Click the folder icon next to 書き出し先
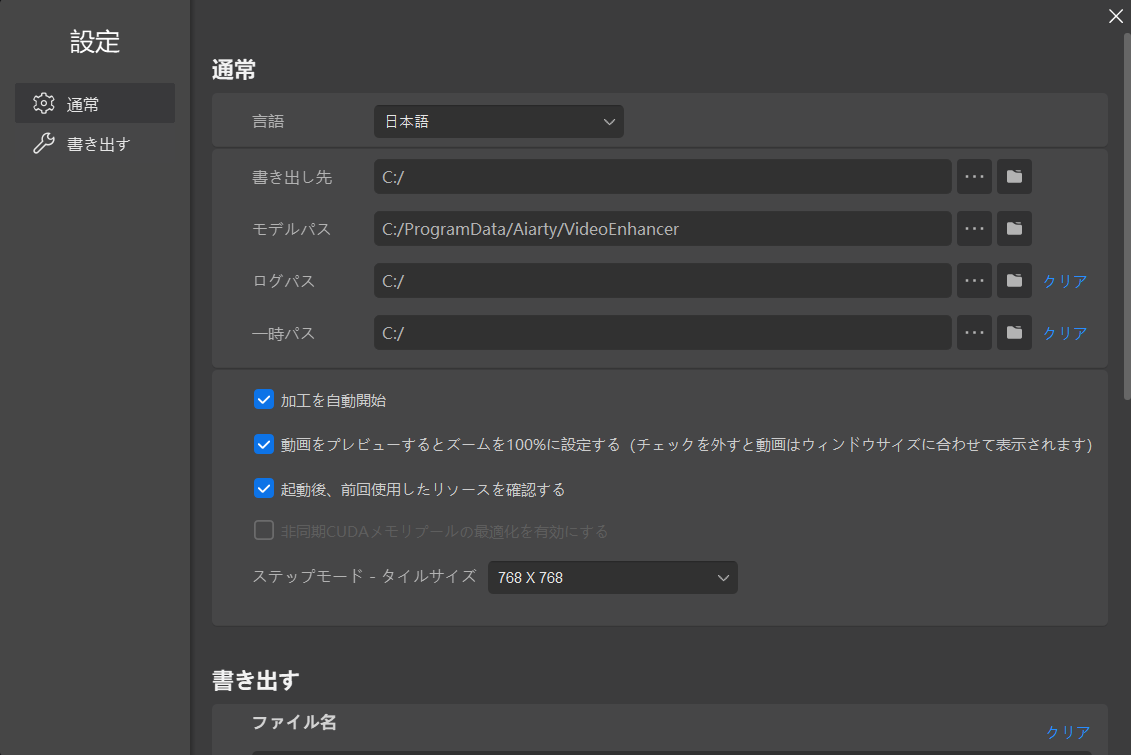This screenshot has width=1131, height=755. [x=1014, y=177]
